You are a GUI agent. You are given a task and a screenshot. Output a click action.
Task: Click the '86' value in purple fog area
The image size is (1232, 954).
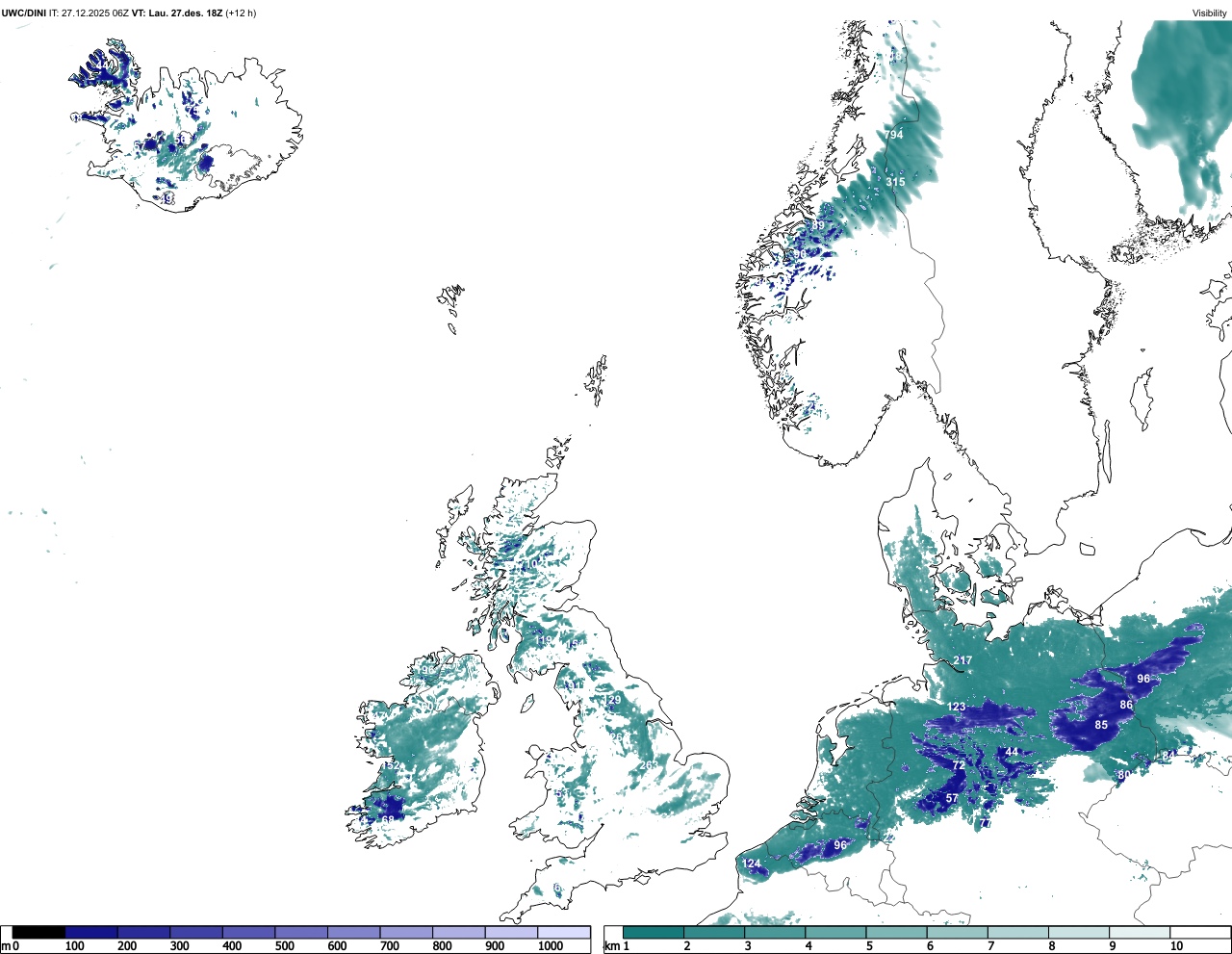tap(1126, 706)
